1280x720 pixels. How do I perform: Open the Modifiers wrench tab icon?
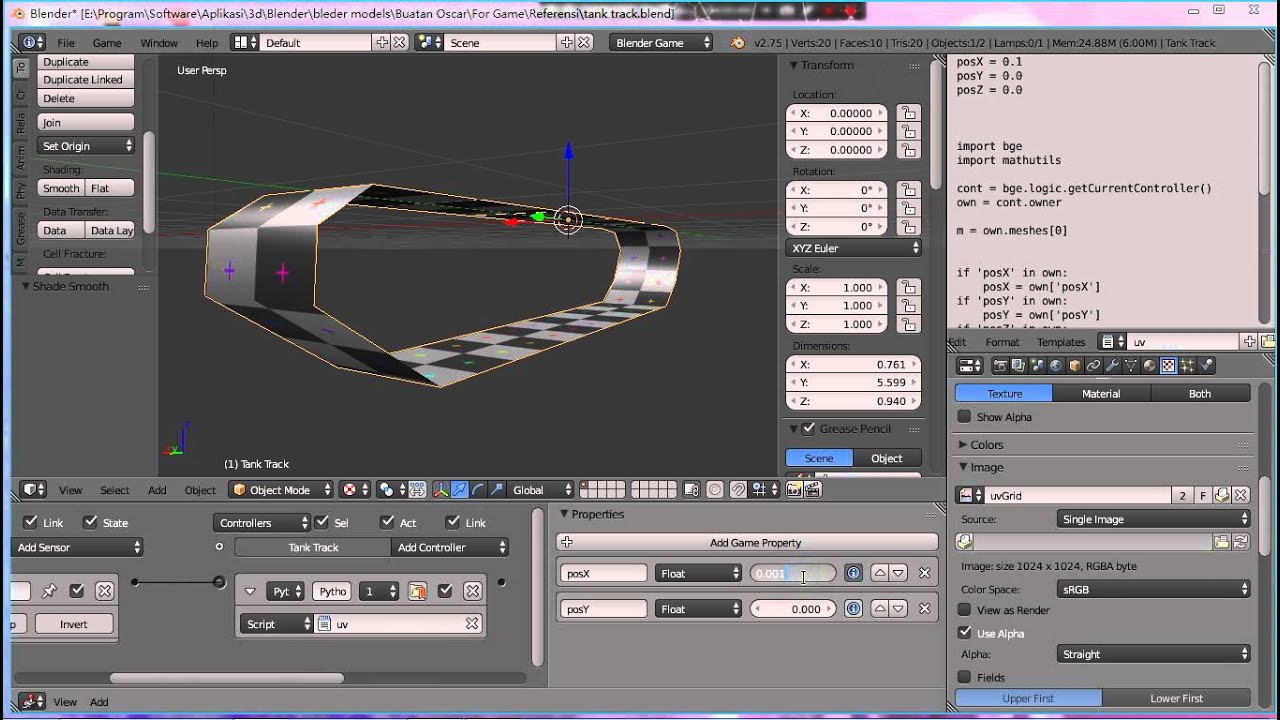click(x=1112, y=366)
